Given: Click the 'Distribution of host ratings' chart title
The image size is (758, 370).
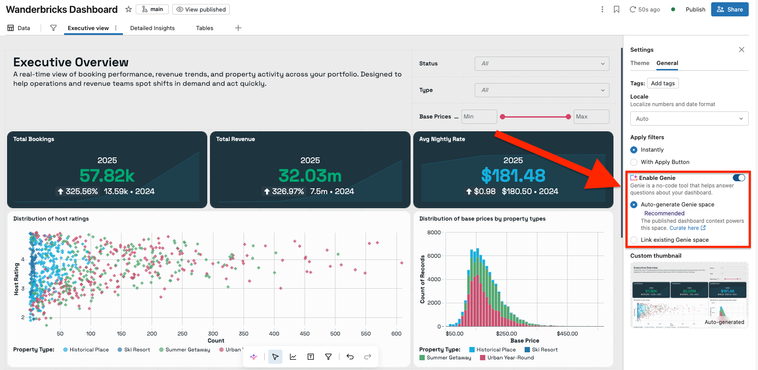Looking at the screenshot, I should coord(51,219).
